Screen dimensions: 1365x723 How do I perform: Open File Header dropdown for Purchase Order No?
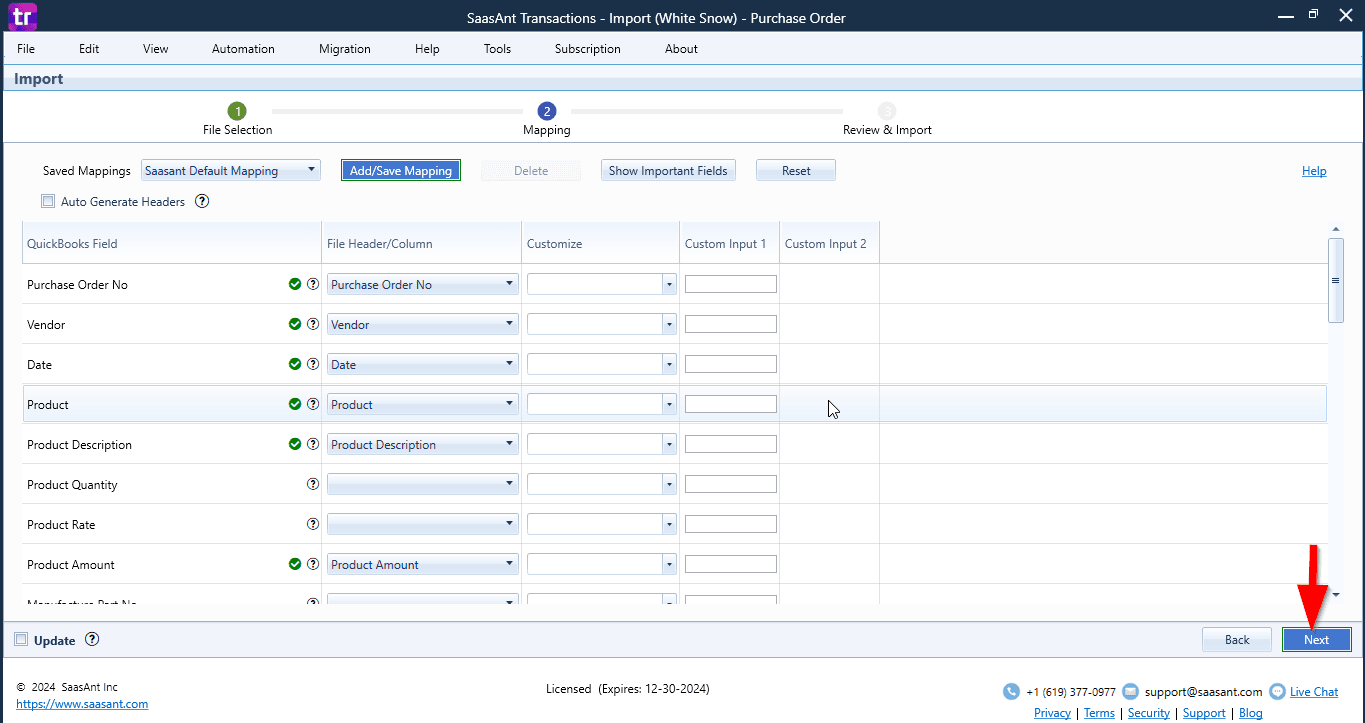423,284
